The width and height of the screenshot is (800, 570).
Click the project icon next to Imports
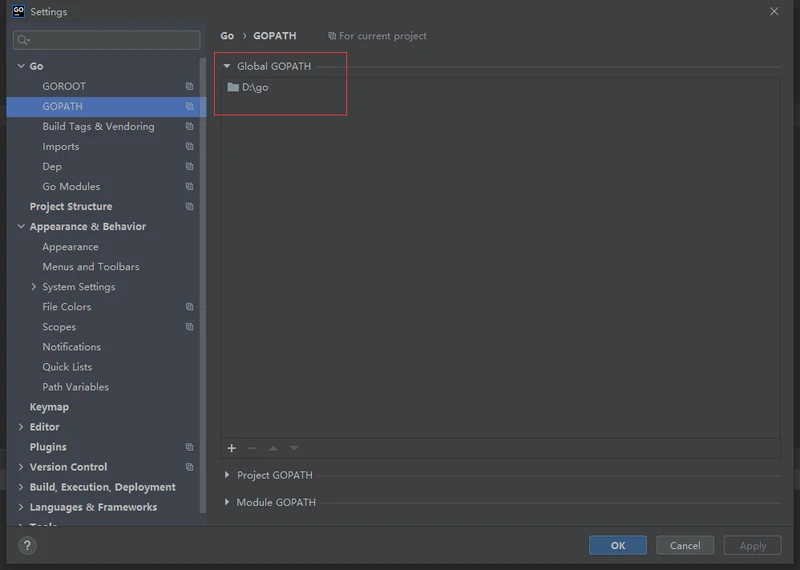pos(189,146)
